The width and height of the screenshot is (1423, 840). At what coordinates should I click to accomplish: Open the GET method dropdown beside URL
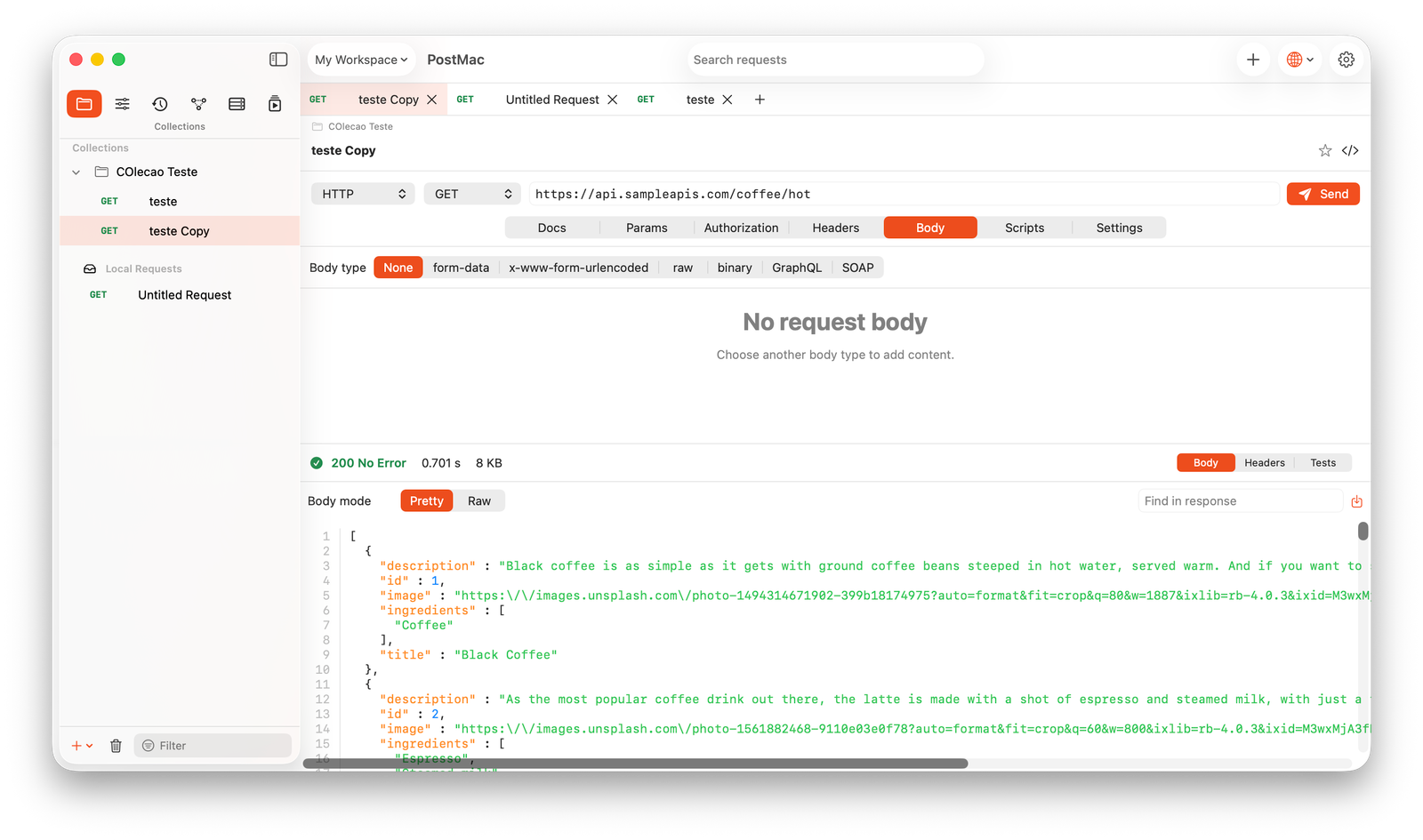point(473,194)
